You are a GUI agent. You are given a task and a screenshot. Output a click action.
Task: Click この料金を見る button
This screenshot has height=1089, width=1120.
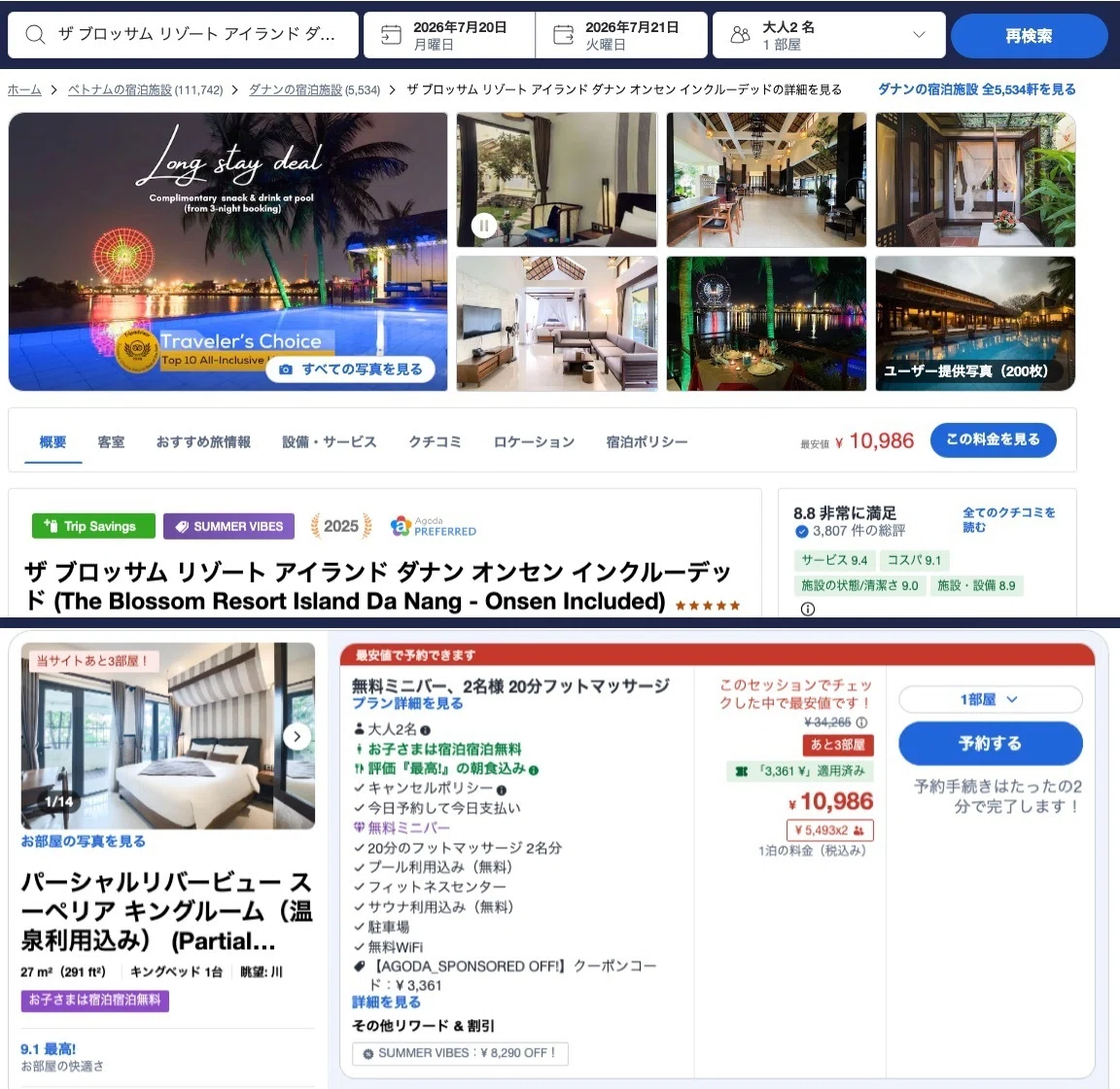993,439
